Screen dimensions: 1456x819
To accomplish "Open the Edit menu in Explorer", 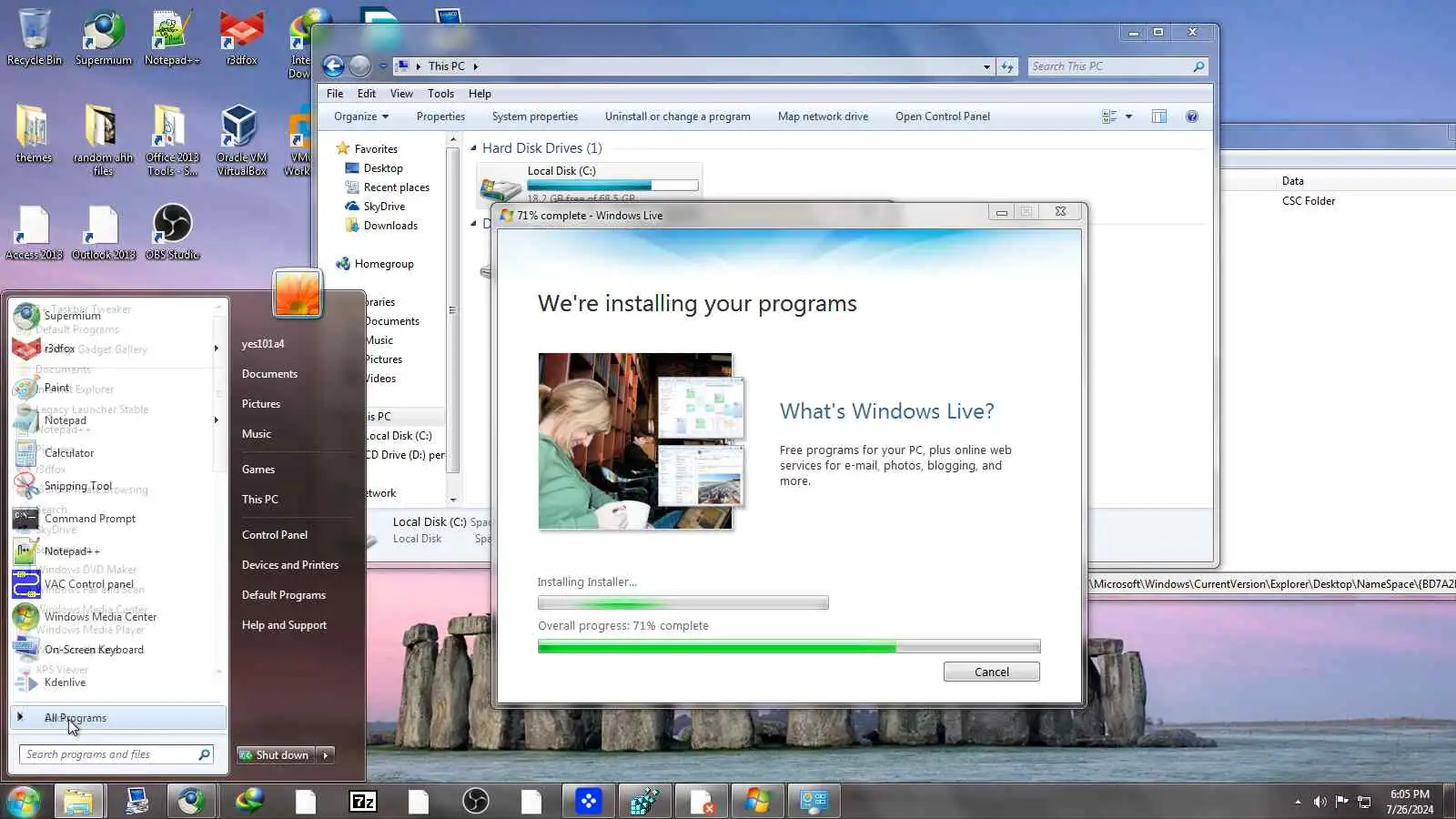I will coord(367,94).
